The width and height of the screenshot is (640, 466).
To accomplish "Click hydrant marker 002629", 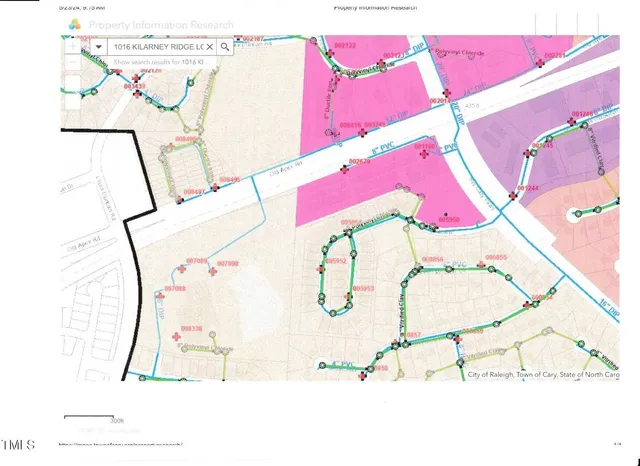I will pos(345,169).
